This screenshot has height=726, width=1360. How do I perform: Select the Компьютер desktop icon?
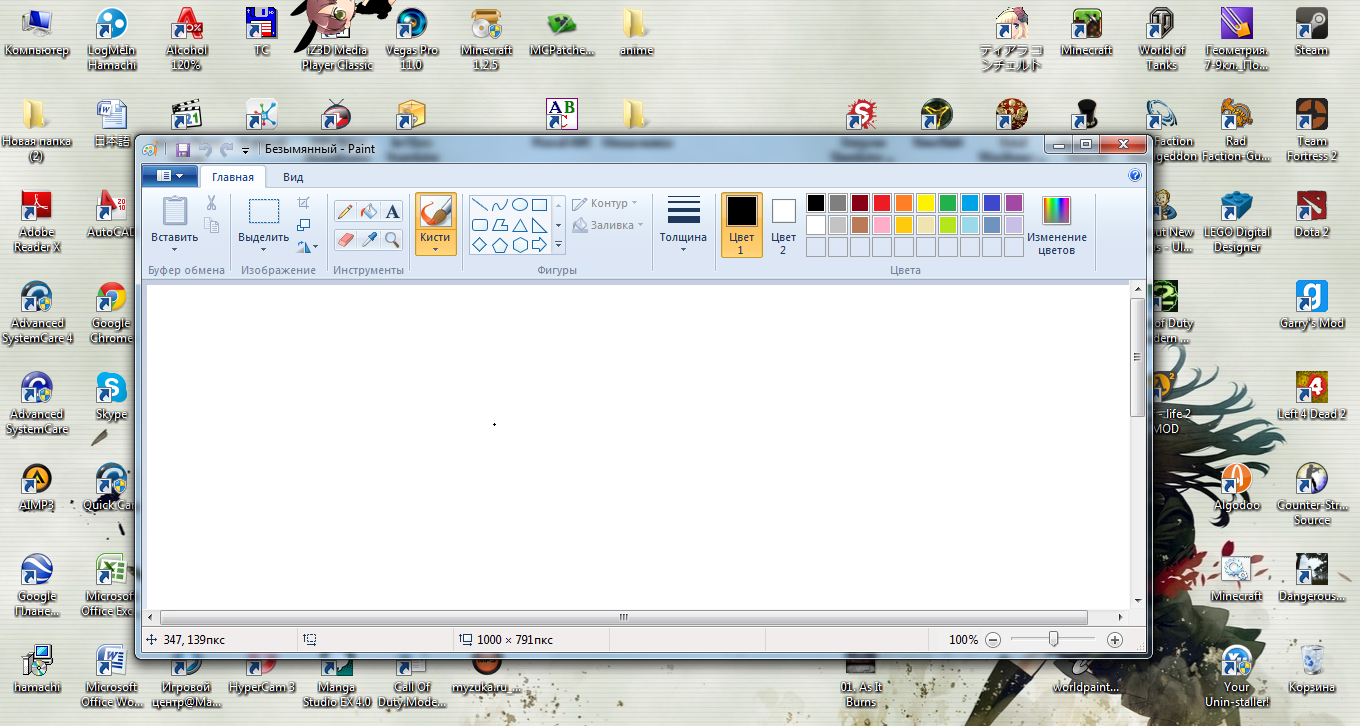(x=37, y=31)
